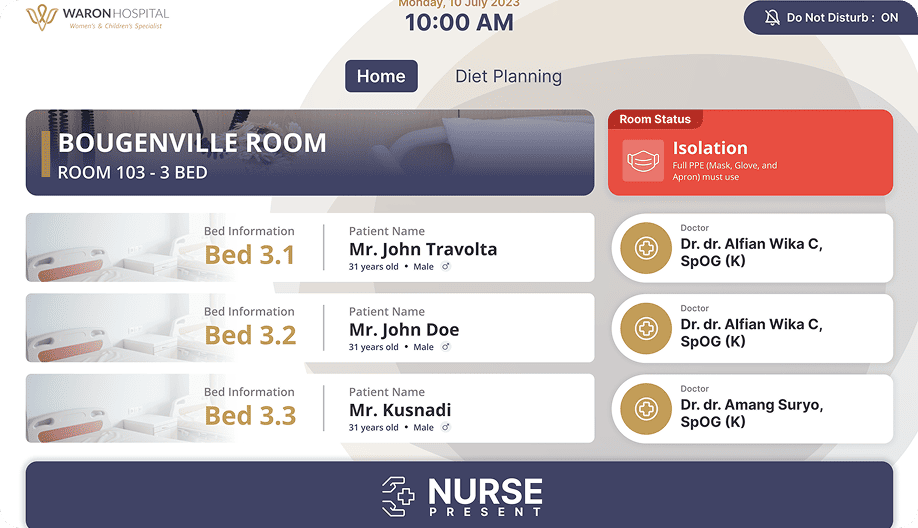Select Mr. John Doe's bed card
The height and width of the screenshot is (528, 918).
click(x=310, y=328)
